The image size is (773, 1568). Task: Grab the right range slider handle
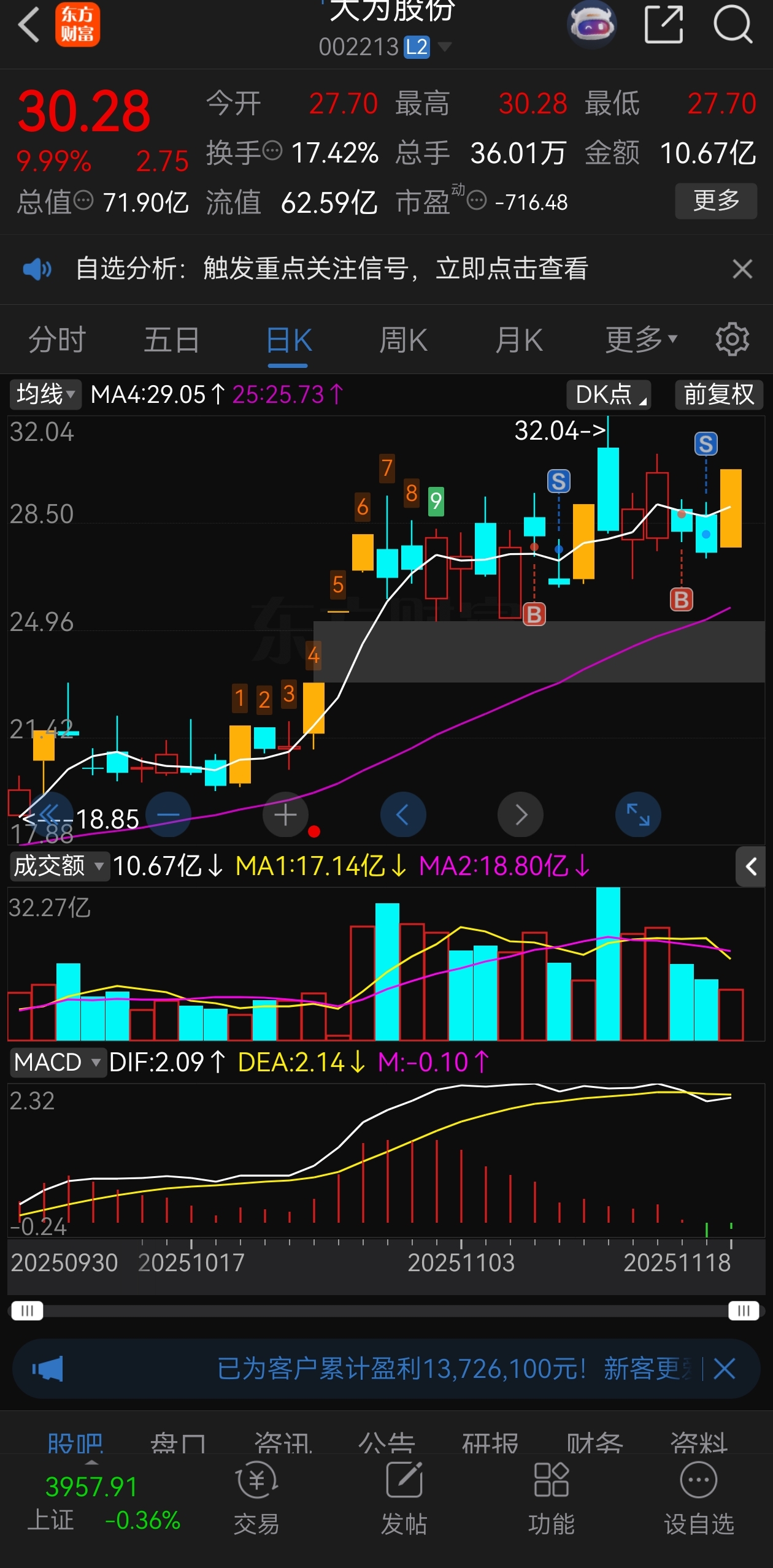pos(744,1311)
